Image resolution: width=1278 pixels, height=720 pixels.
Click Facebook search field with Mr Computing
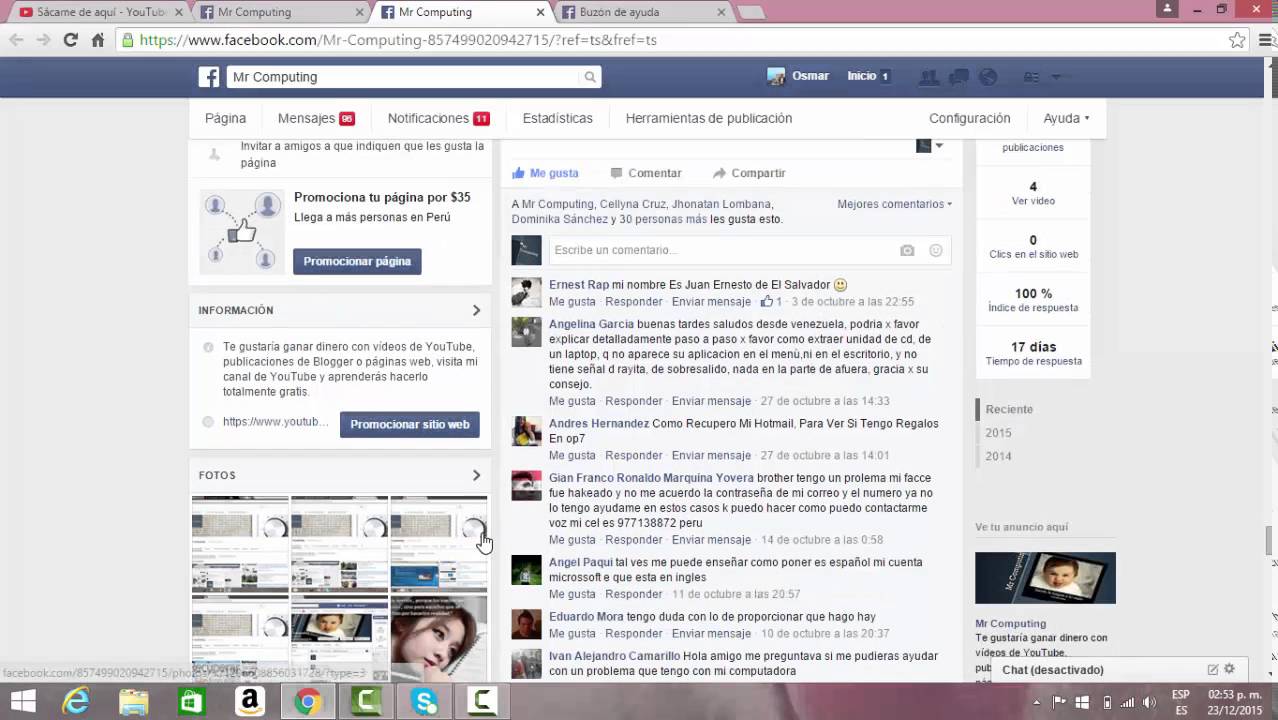tap(404, 77)
